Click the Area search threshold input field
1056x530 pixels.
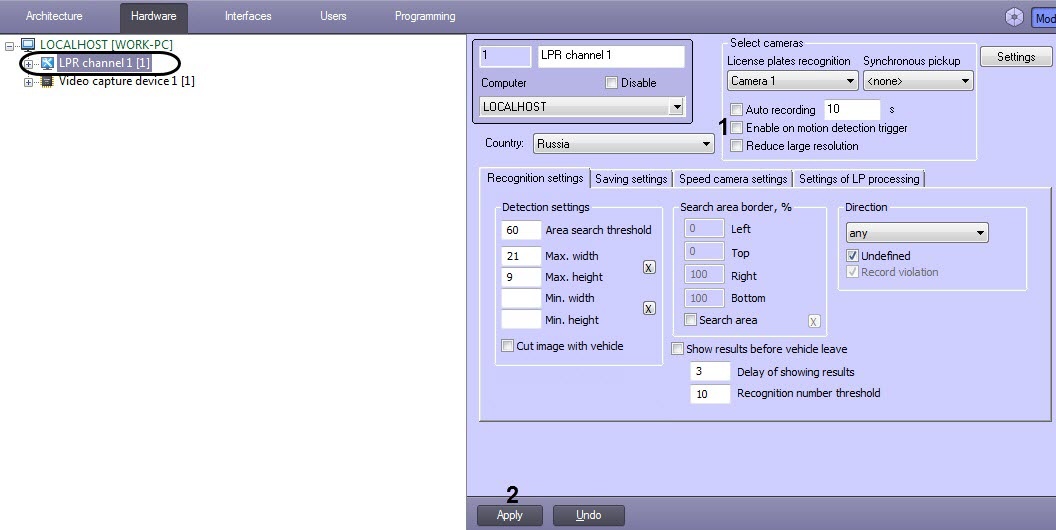pos(520,230)
